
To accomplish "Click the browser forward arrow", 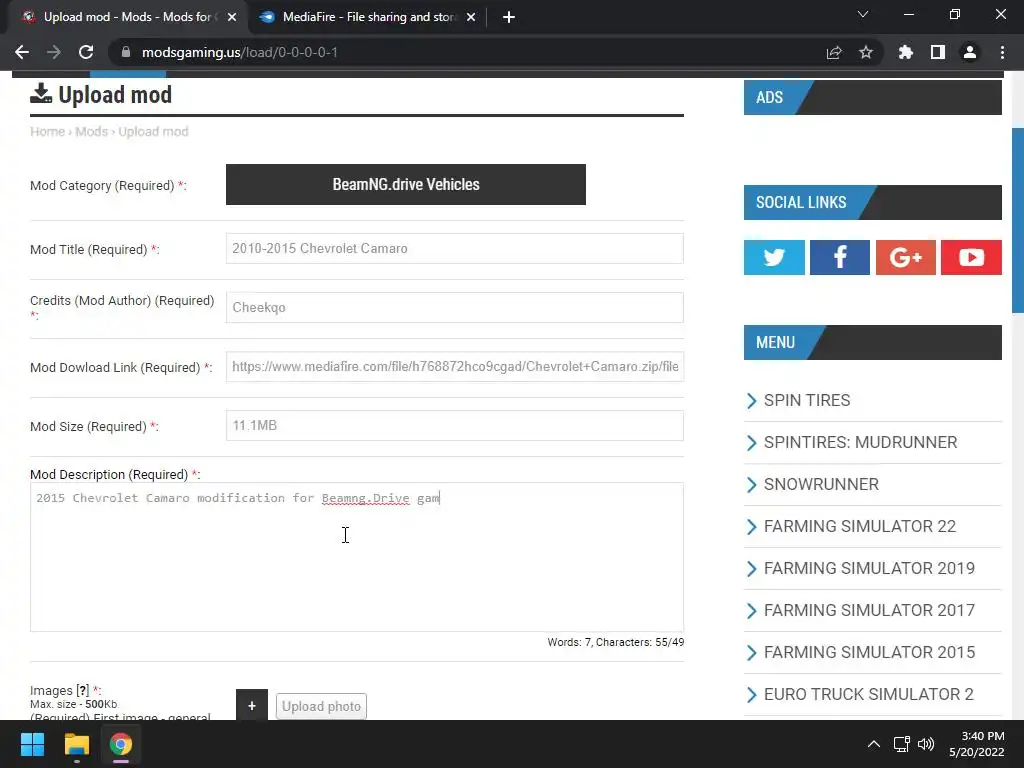I will (54, 52).
